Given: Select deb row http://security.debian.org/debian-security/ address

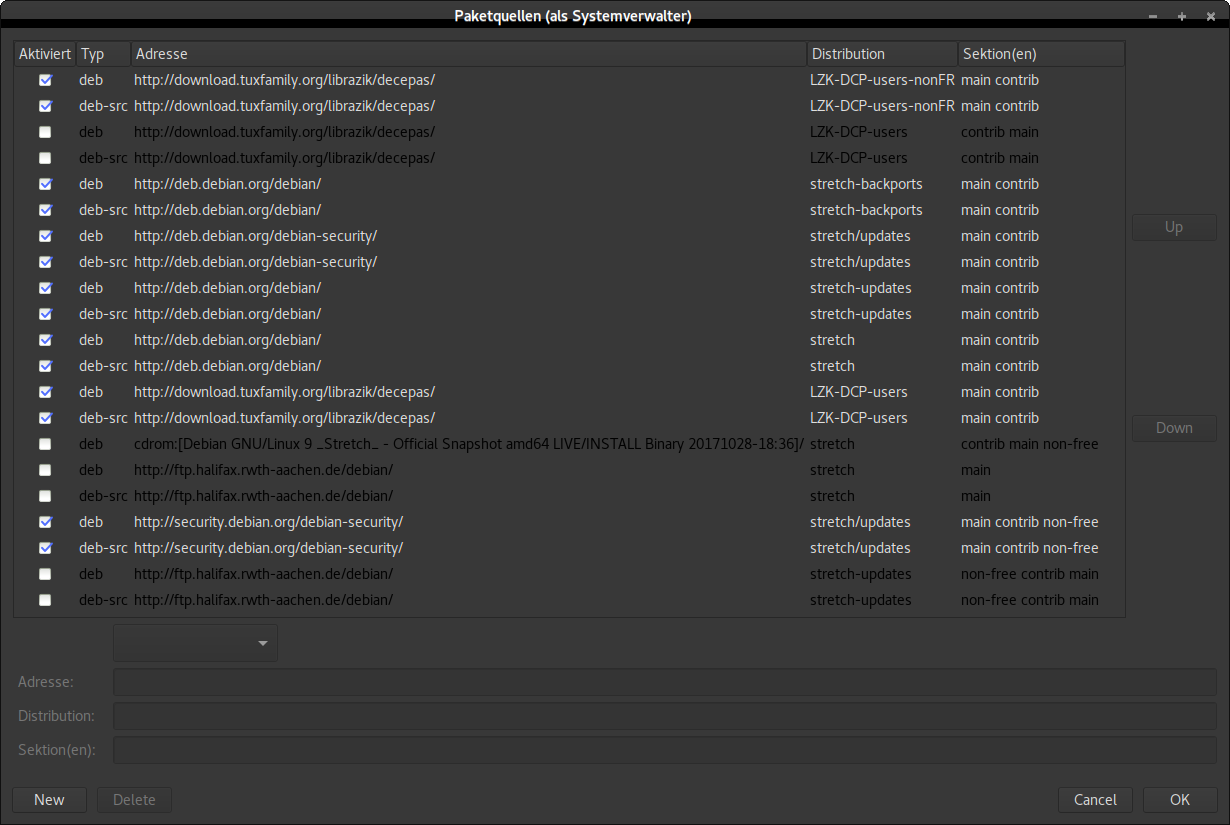Looking at the screenshot, I should tap(268, 522).
